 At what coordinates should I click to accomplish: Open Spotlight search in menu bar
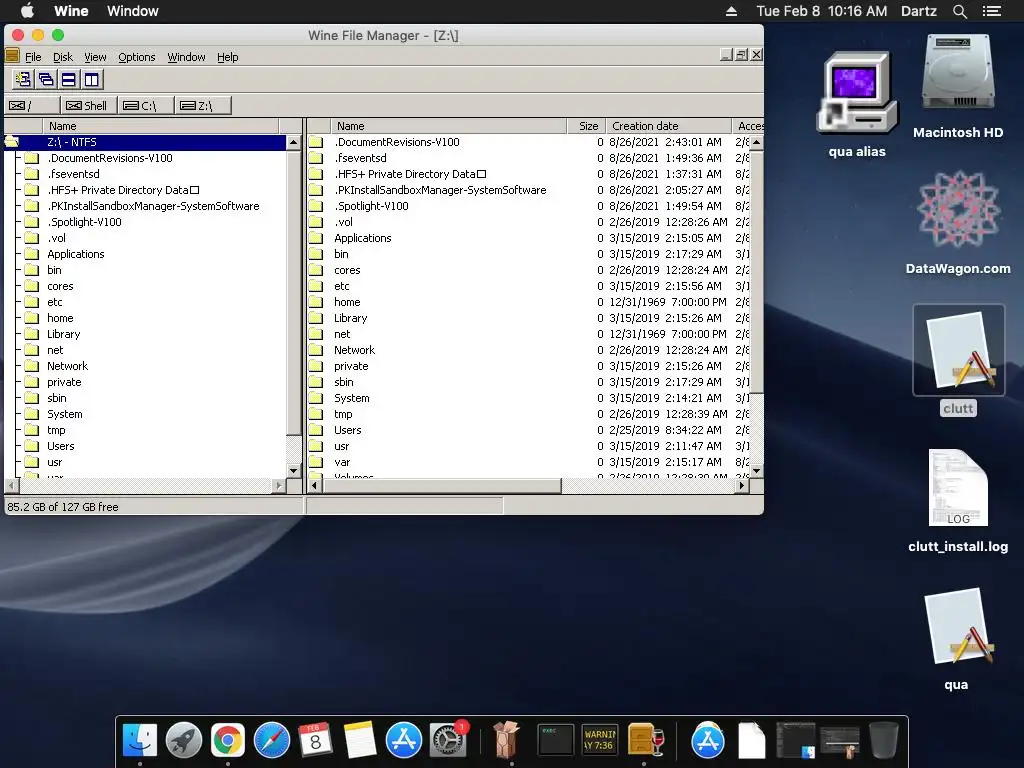click(959, 11)
